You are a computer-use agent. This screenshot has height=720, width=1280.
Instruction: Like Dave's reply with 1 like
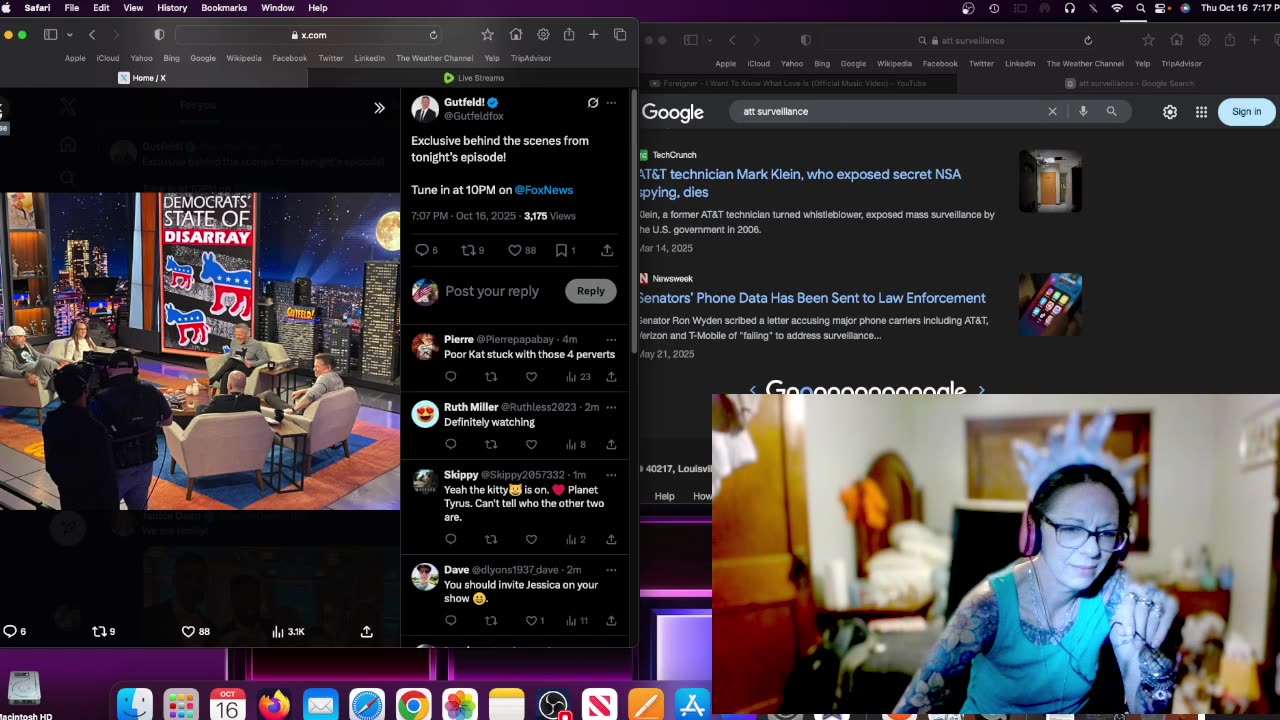coord(531,621)
